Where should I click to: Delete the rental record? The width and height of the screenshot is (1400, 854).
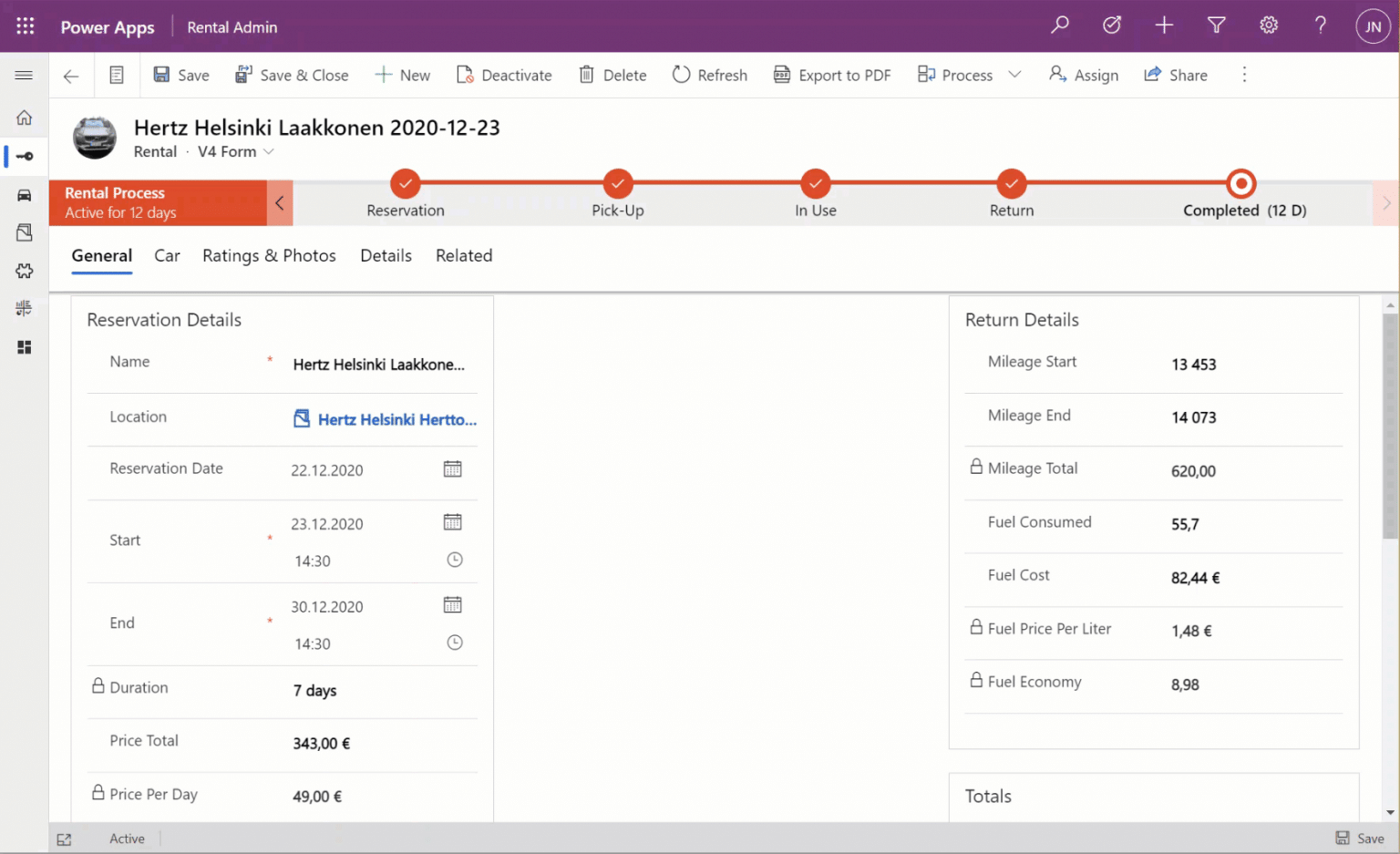click(612, 75)
